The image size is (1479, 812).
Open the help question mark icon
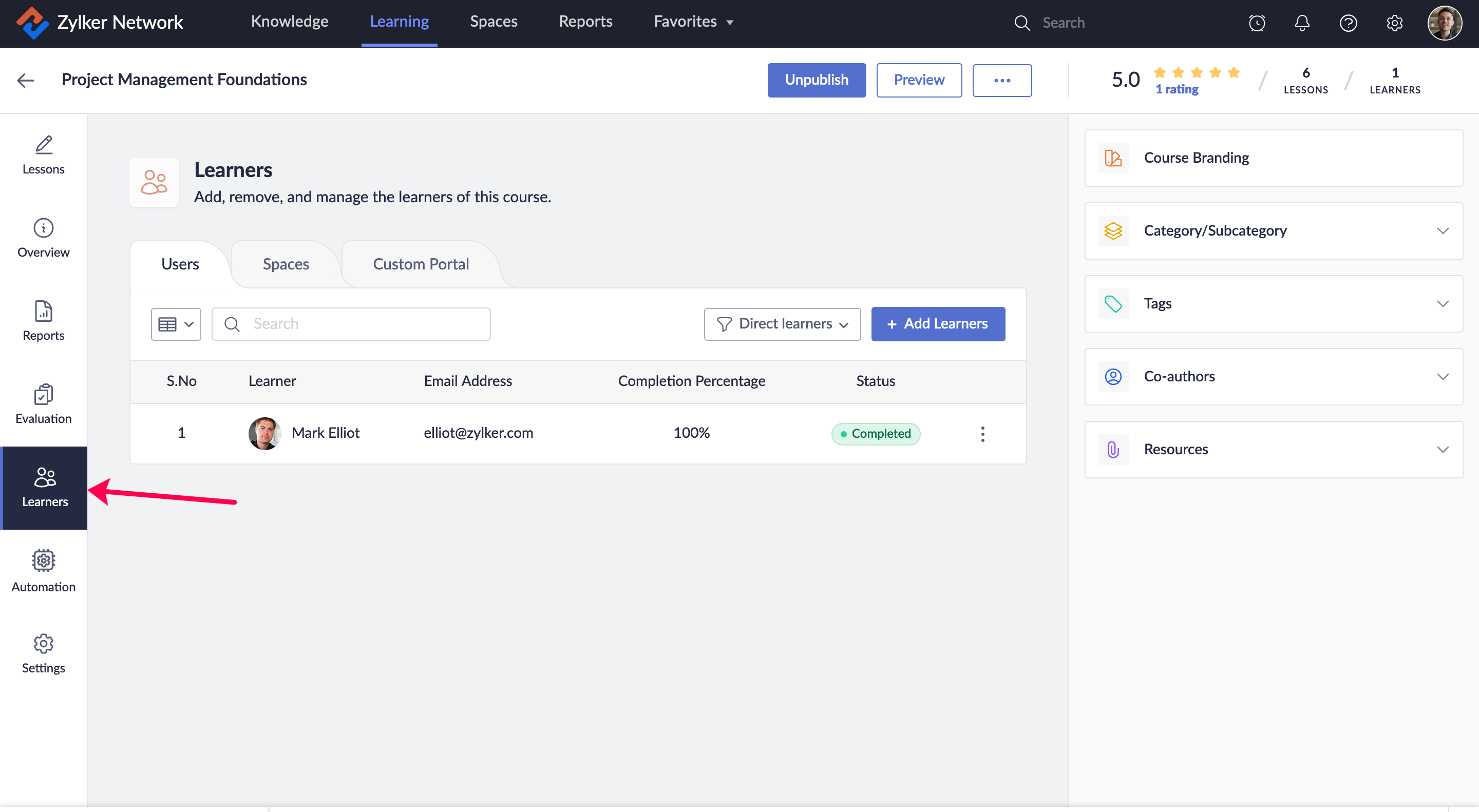pyautogui.click(x=1348, y=23)
